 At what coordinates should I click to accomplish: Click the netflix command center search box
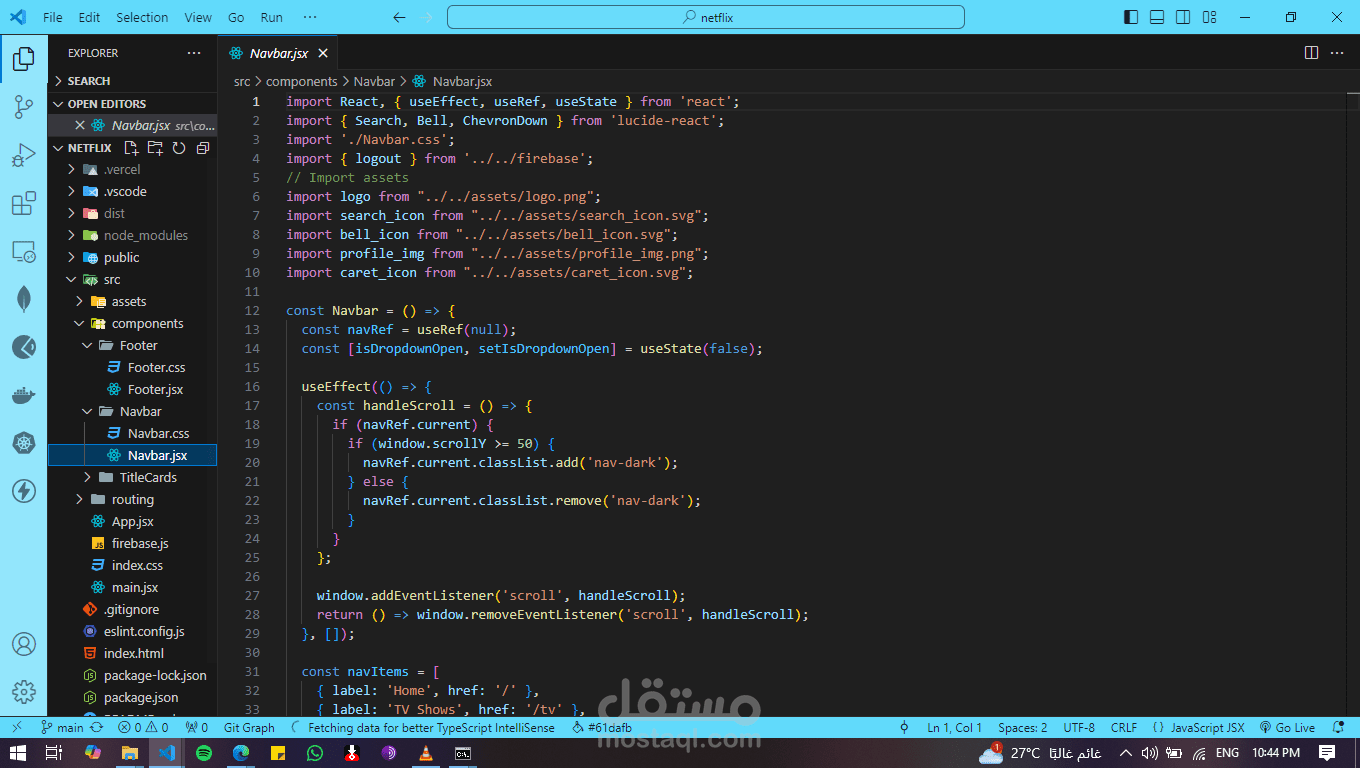pos(706,17)
